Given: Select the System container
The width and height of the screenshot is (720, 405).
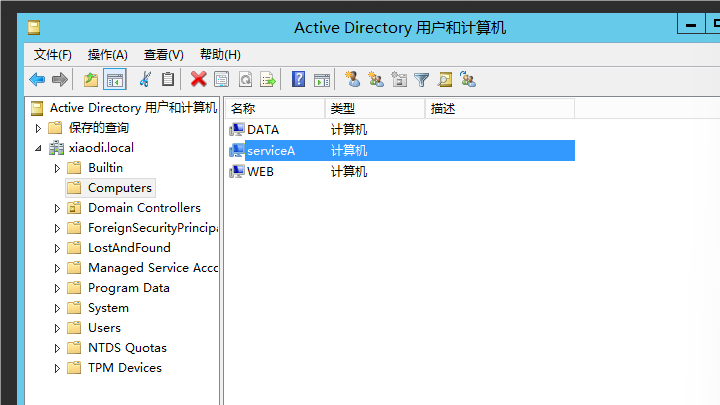Looking at the screenshot, I should [108, 308].
